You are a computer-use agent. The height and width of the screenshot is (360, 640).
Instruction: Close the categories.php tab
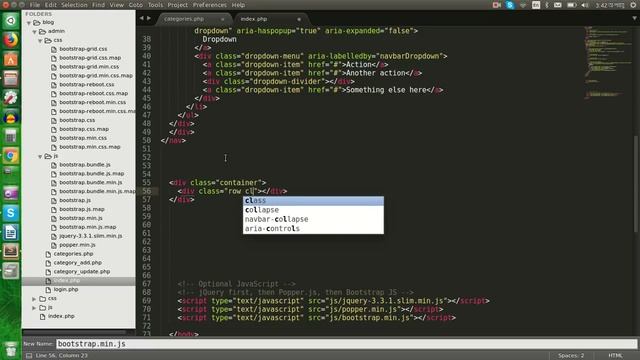coord(222,19)
